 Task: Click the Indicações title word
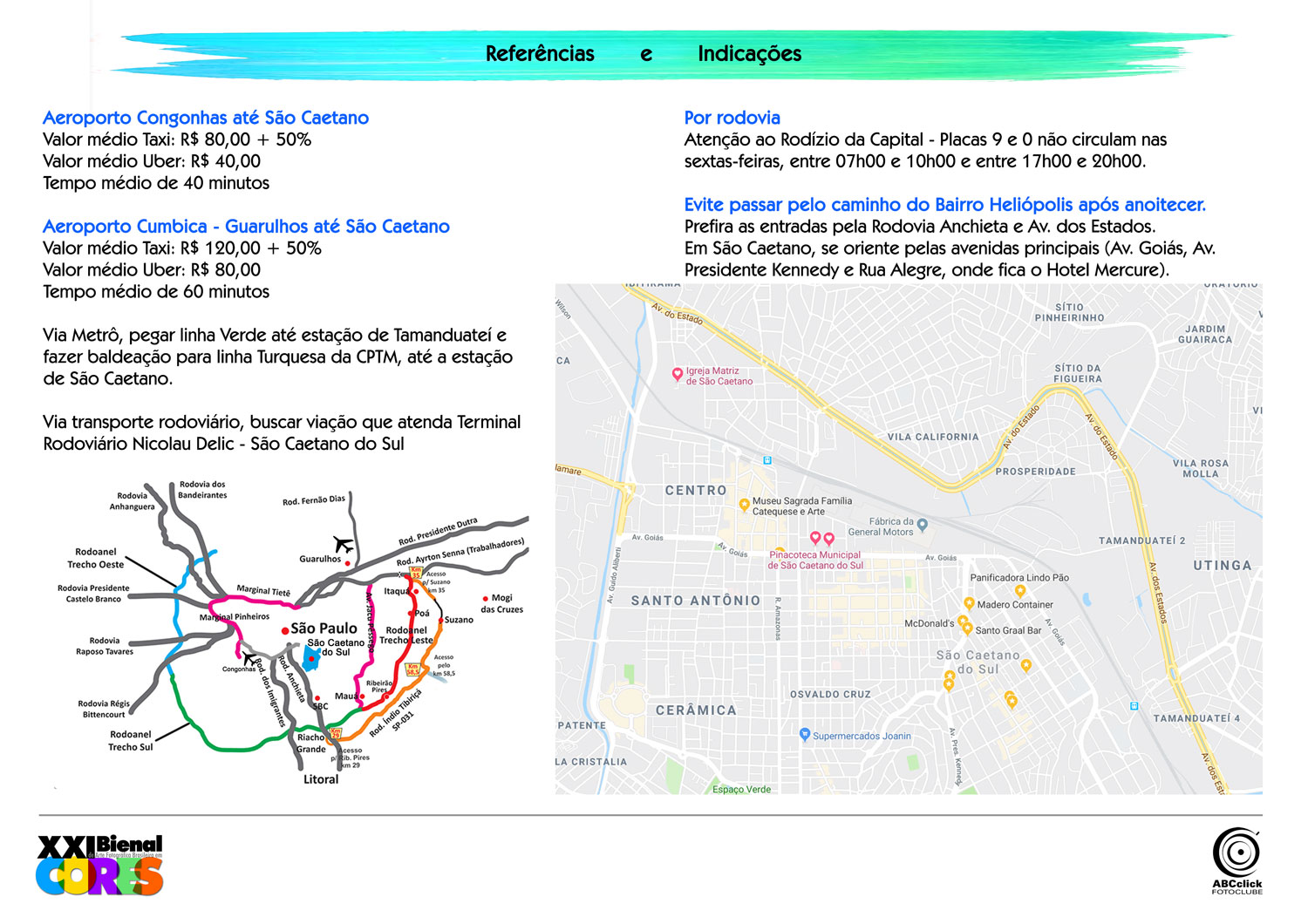pos(749,54)
